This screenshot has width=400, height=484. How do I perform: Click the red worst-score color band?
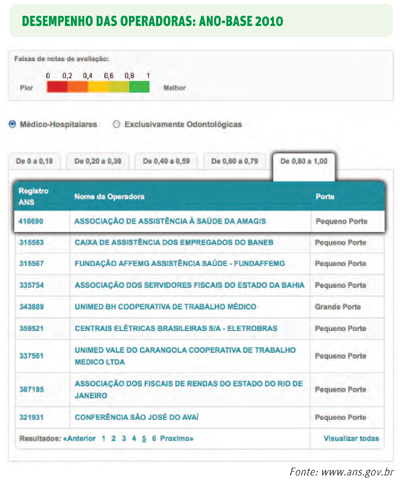[57, 87]
